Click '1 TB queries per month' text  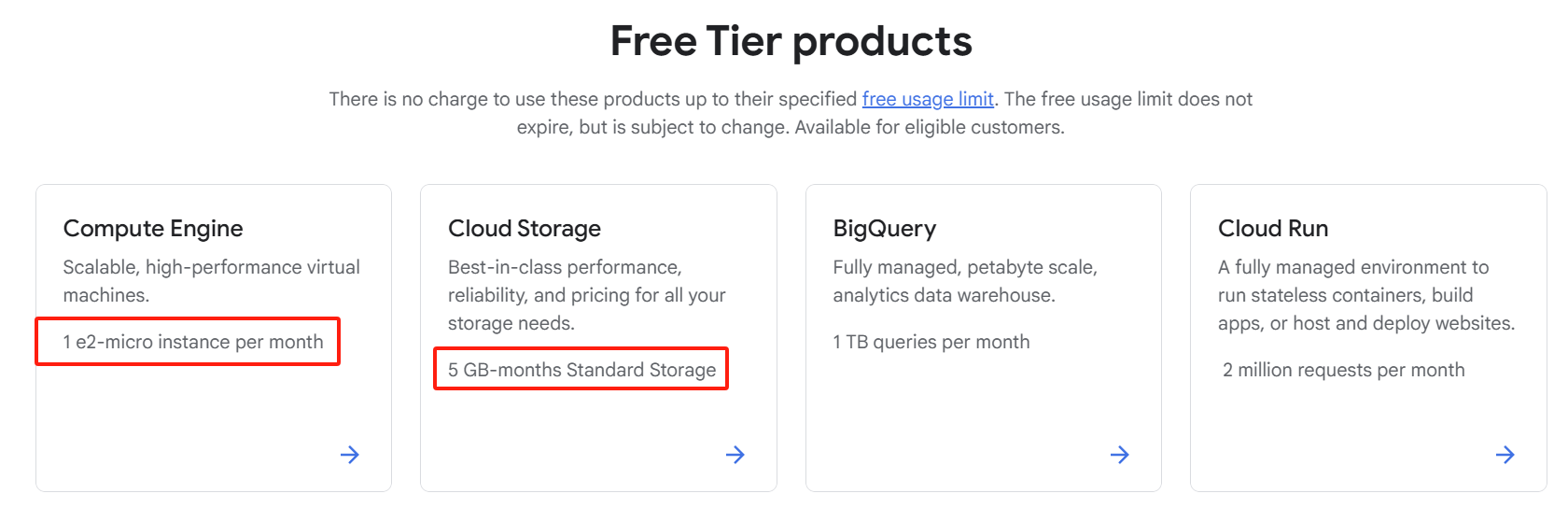931,342
